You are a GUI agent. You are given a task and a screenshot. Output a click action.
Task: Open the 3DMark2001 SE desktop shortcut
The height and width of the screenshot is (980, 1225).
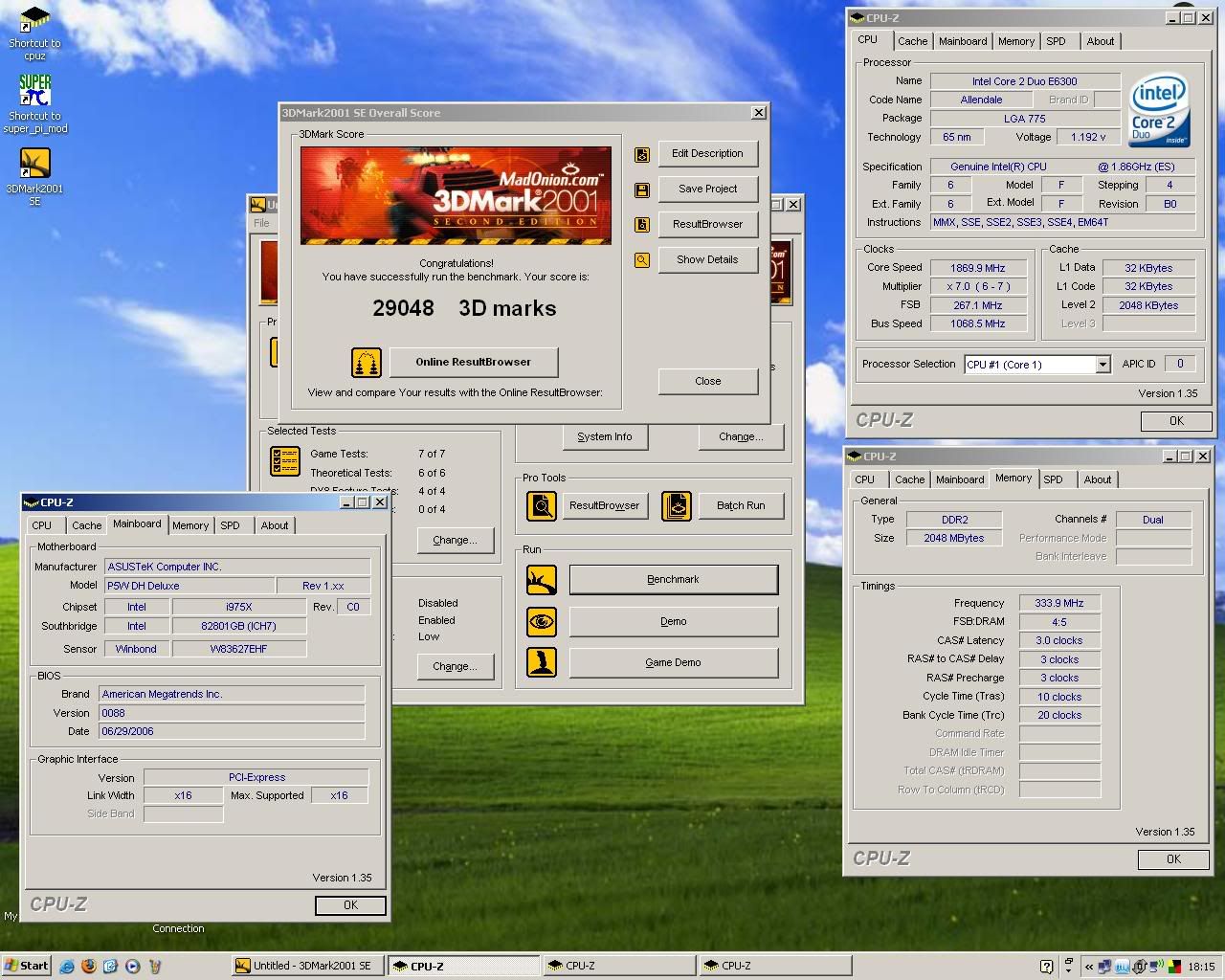pos(34,177)
